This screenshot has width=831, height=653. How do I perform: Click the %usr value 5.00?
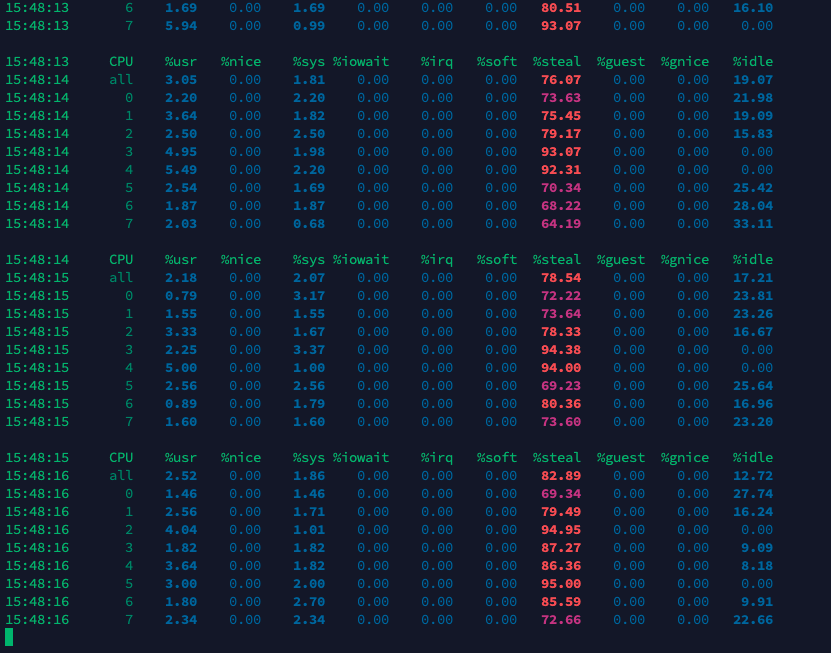(181, 368)
